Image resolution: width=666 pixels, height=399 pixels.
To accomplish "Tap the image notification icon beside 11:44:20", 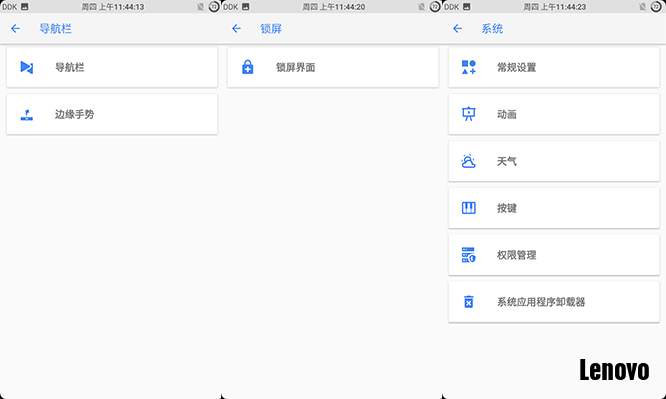I will [246, 7].
